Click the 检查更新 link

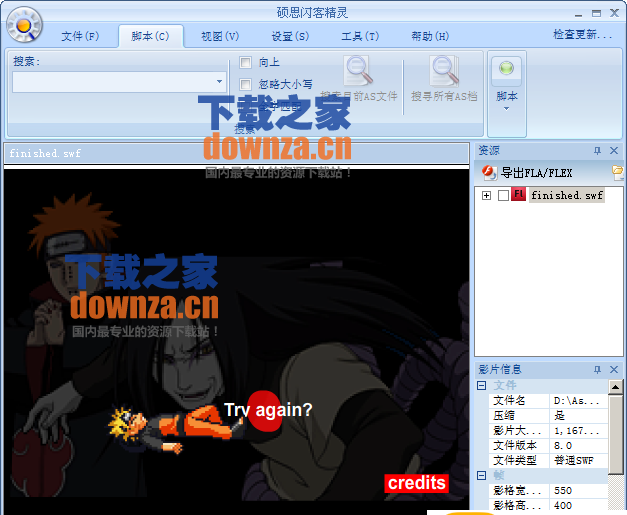582,34
